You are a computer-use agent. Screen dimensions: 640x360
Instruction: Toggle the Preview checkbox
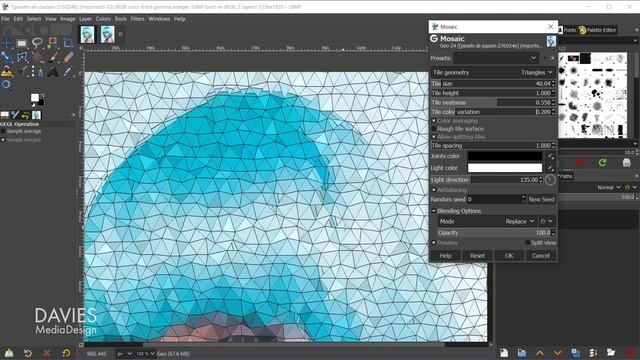coord(434,243)
